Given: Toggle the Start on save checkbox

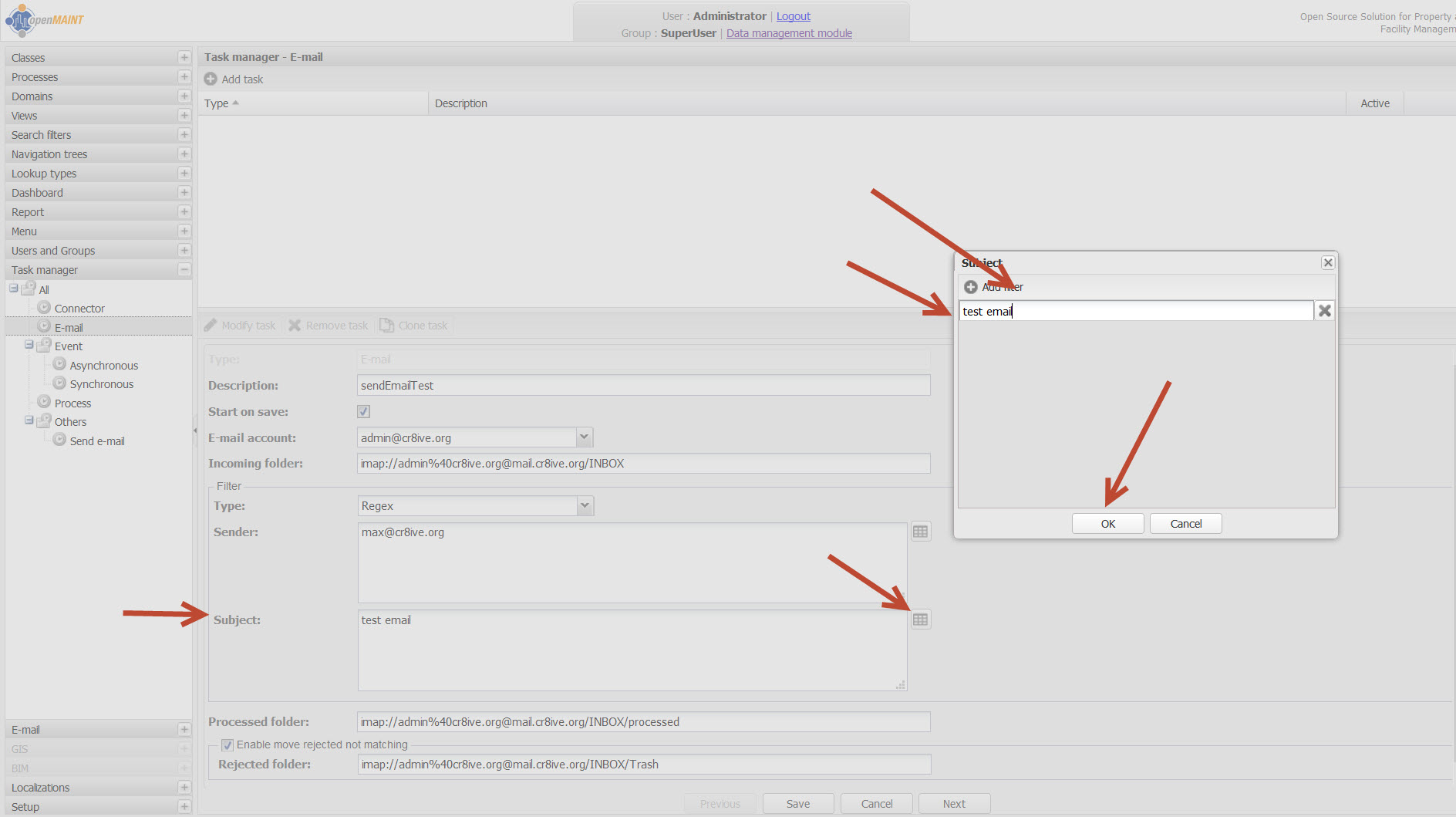Looking at the screenshot, I should click(364, 412).
